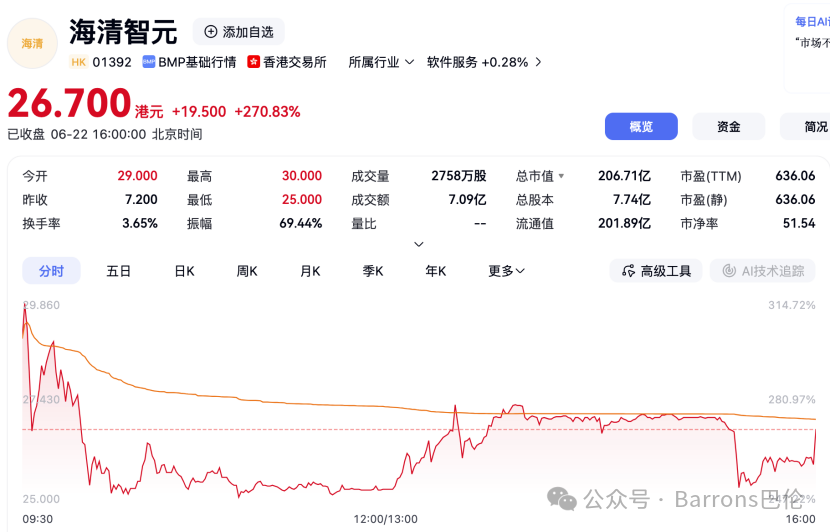830x532 pixels.
Task: Click the 314.72% chart axis label
Action: point(791,305)
